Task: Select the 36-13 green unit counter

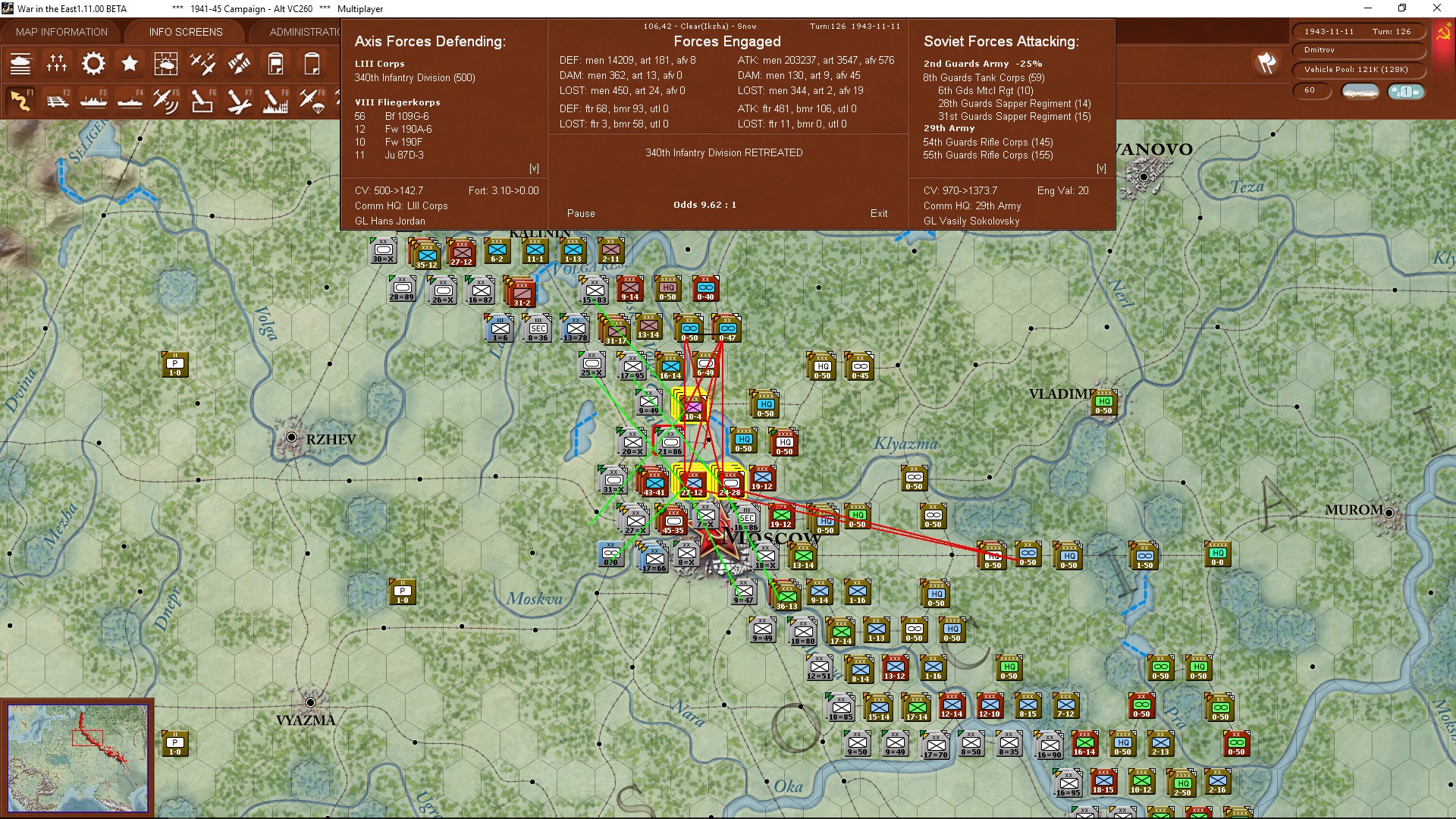Action: [x=786, y=597]
